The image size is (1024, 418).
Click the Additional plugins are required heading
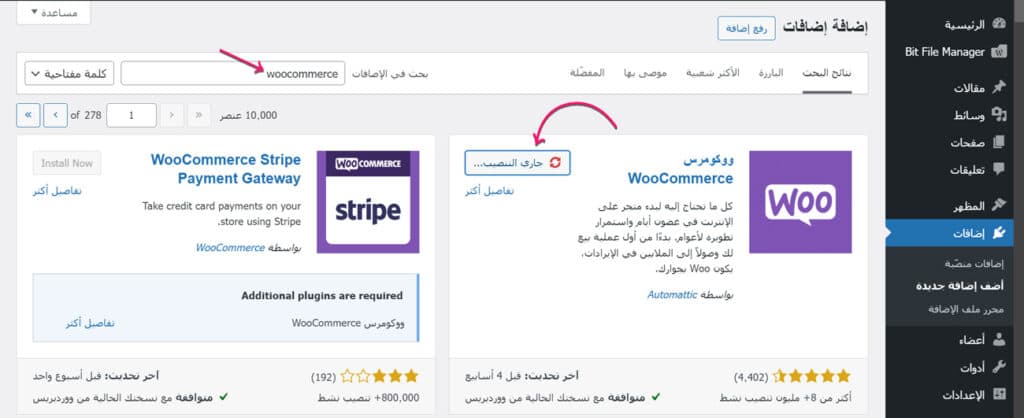point(322,296)
